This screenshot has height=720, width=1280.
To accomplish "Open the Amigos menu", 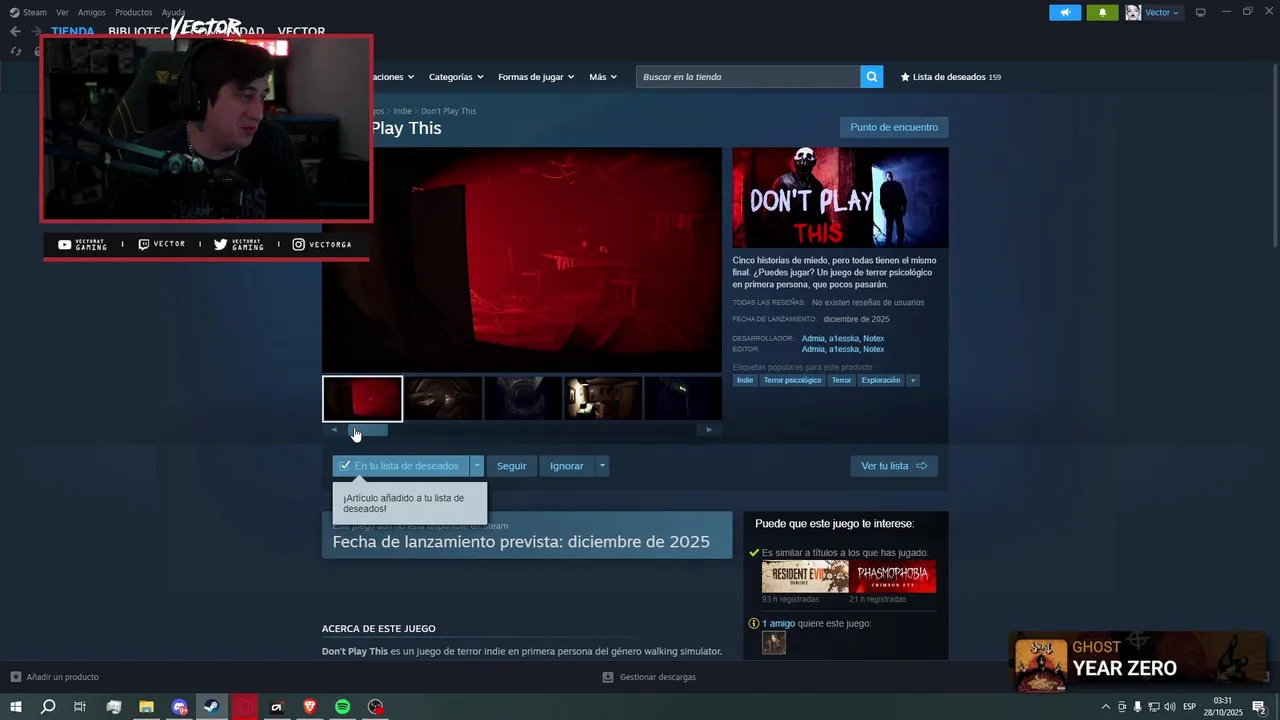I will pyautogui.click(x=92, y=12).
